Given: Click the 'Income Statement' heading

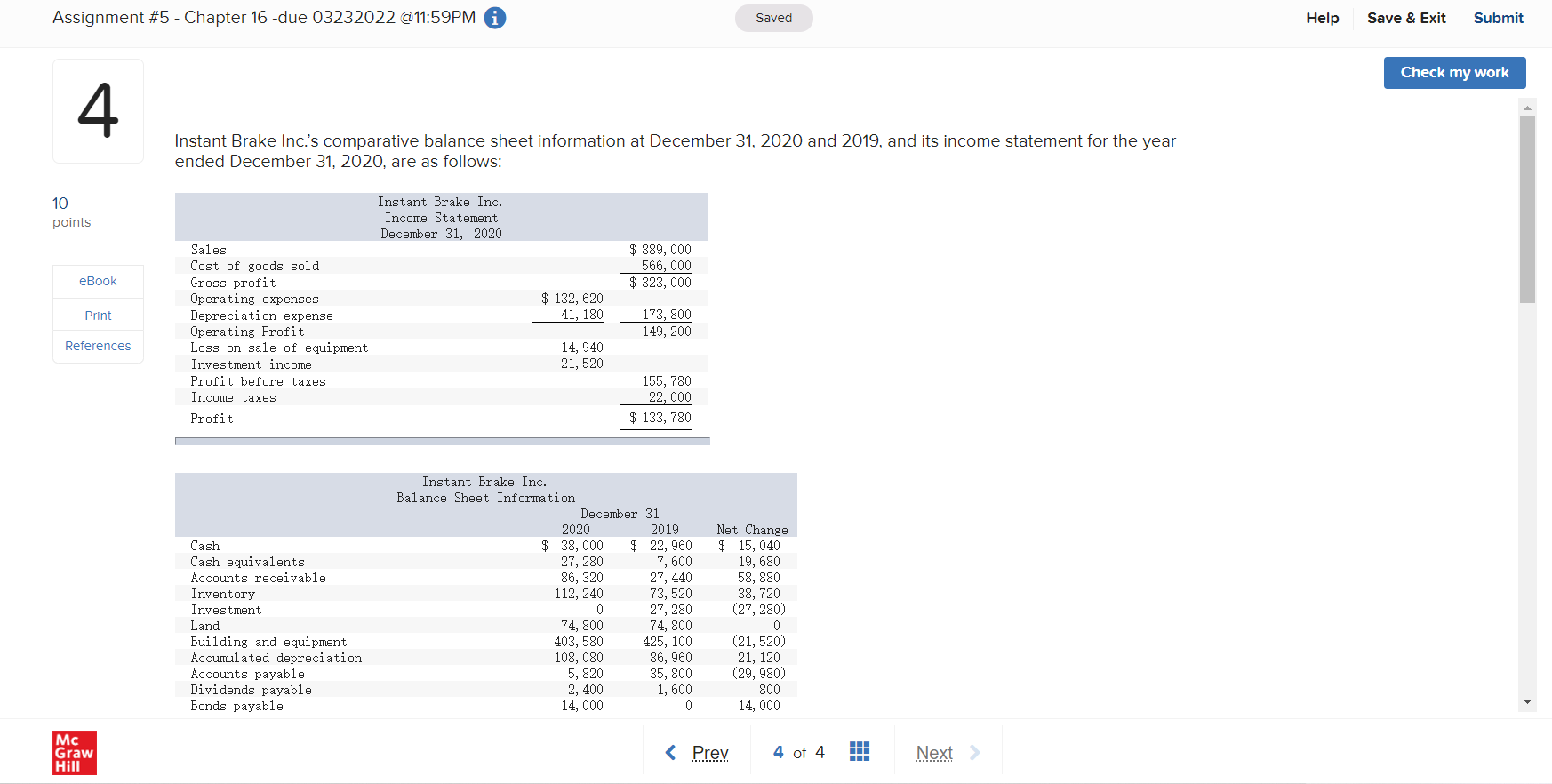Looking at the screenshot, I should [441, 218].
